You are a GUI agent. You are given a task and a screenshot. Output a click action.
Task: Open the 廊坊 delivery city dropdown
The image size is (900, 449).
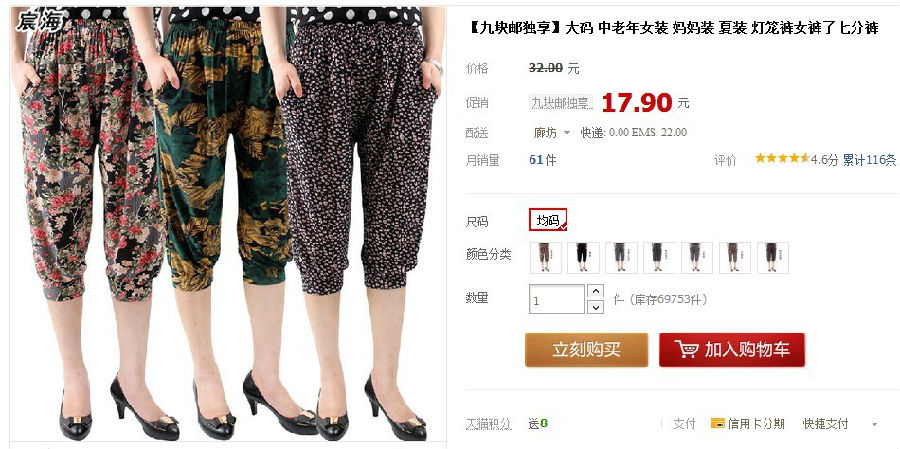[551, 133]
